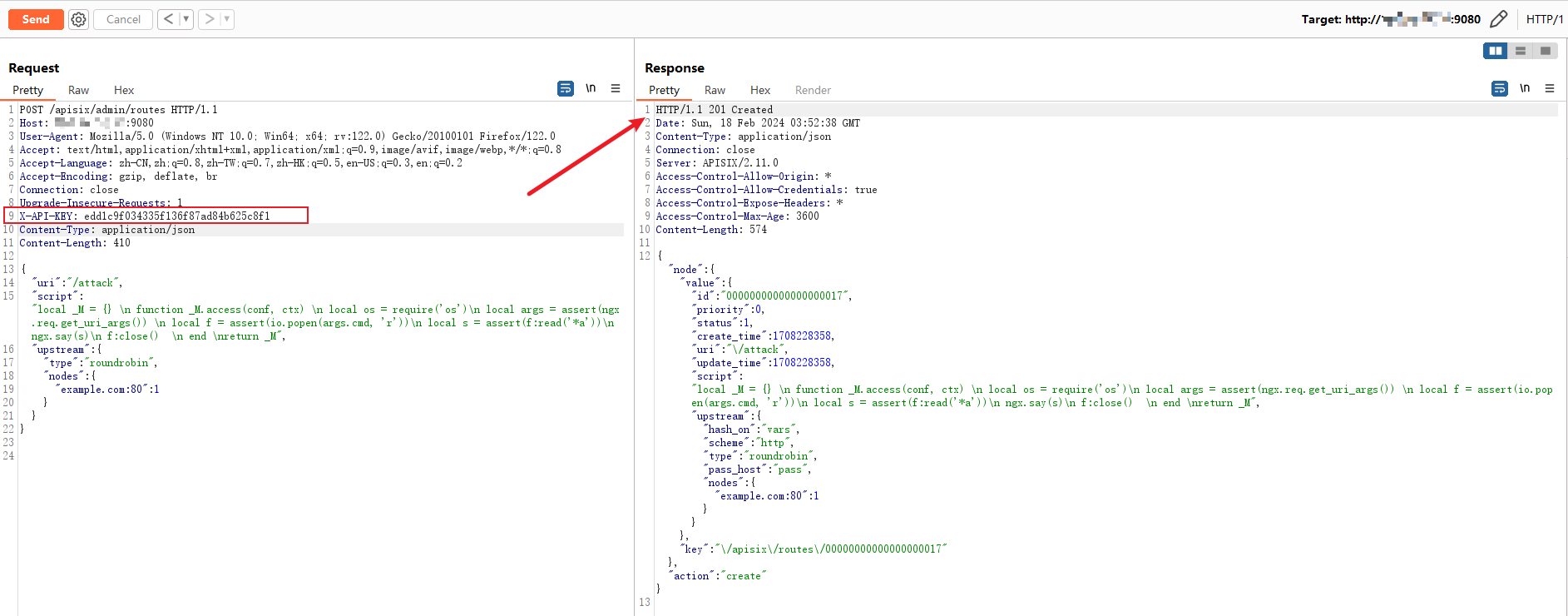
Task: Click "example.com:80":1 in request body
Action: point(107,390)
